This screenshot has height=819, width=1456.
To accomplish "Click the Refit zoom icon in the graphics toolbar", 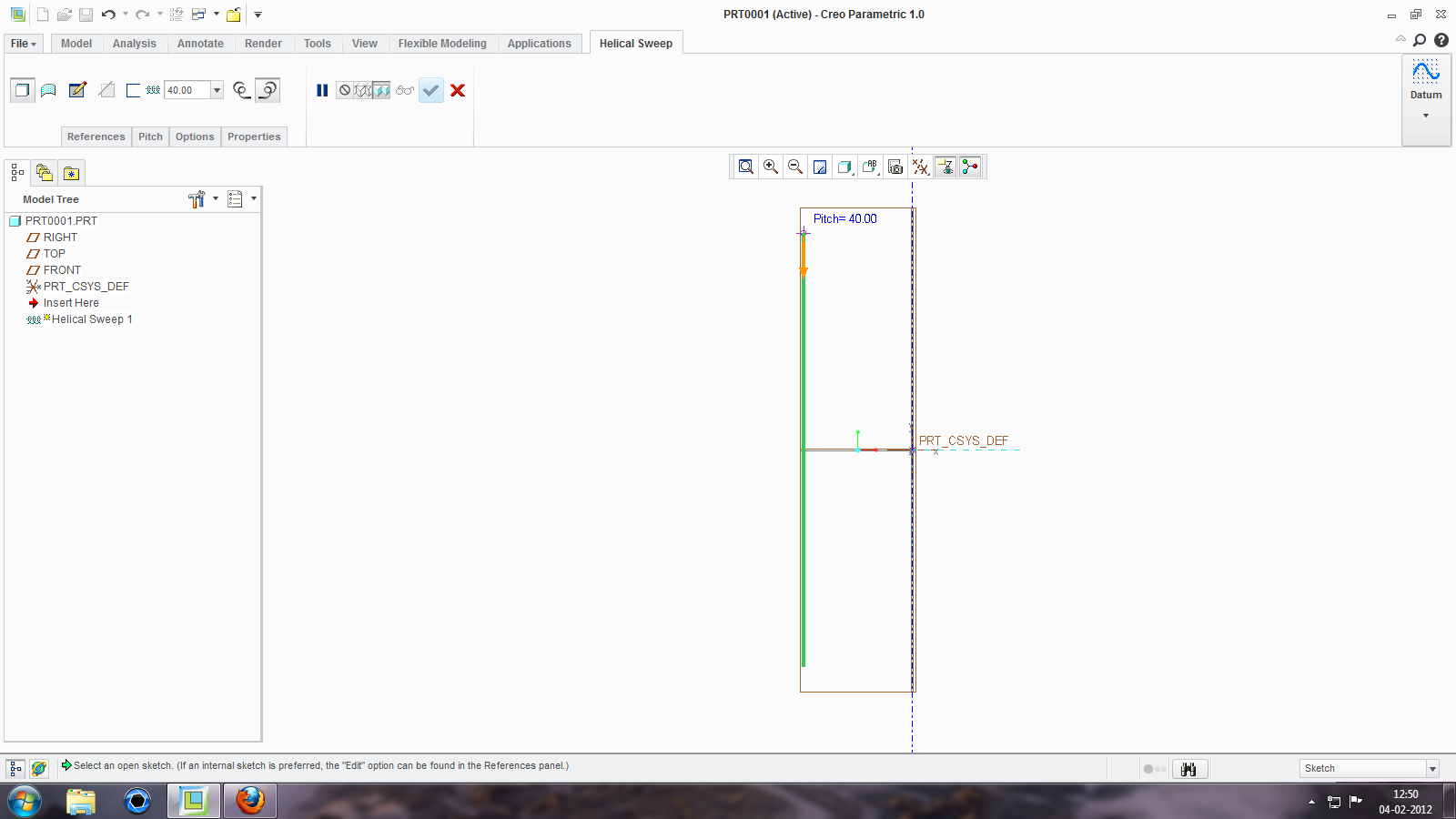I will click(746, 167).
